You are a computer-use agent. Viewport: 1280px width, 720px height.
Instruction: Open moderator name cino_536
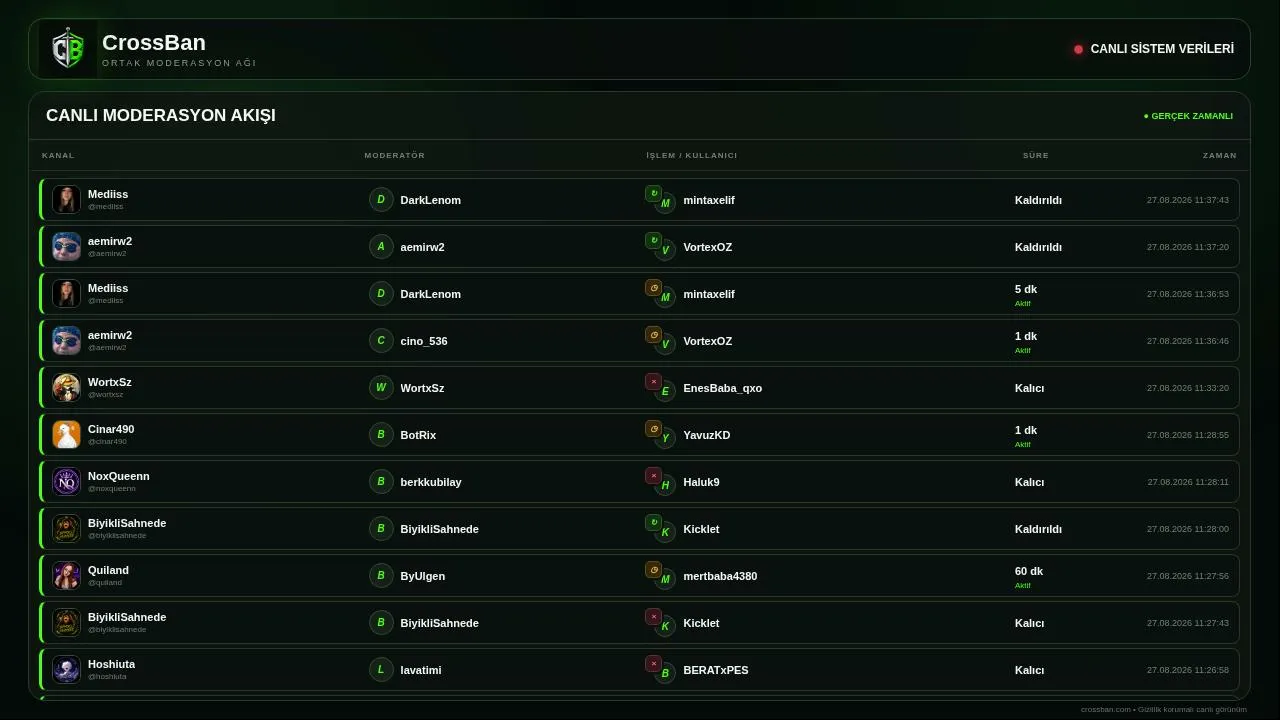pyautogui.click(x=424, y=341)
